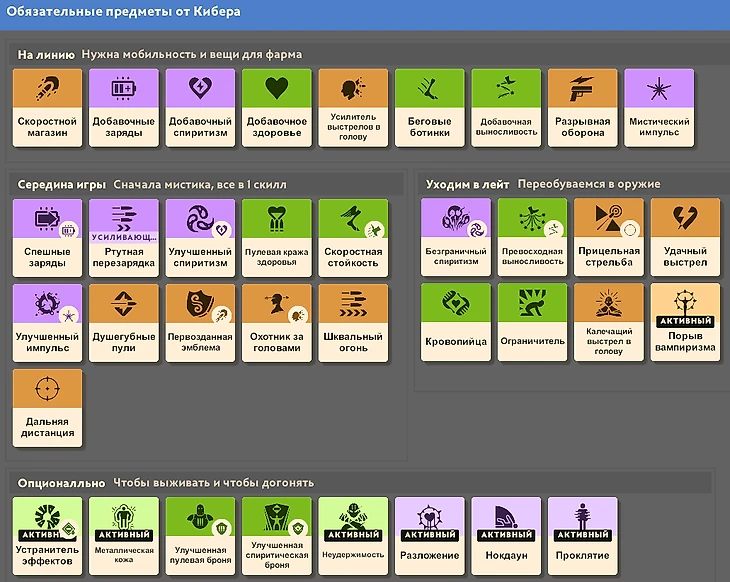
Task: Select Мистический импульс item card
Action: (x=659, y=108)
